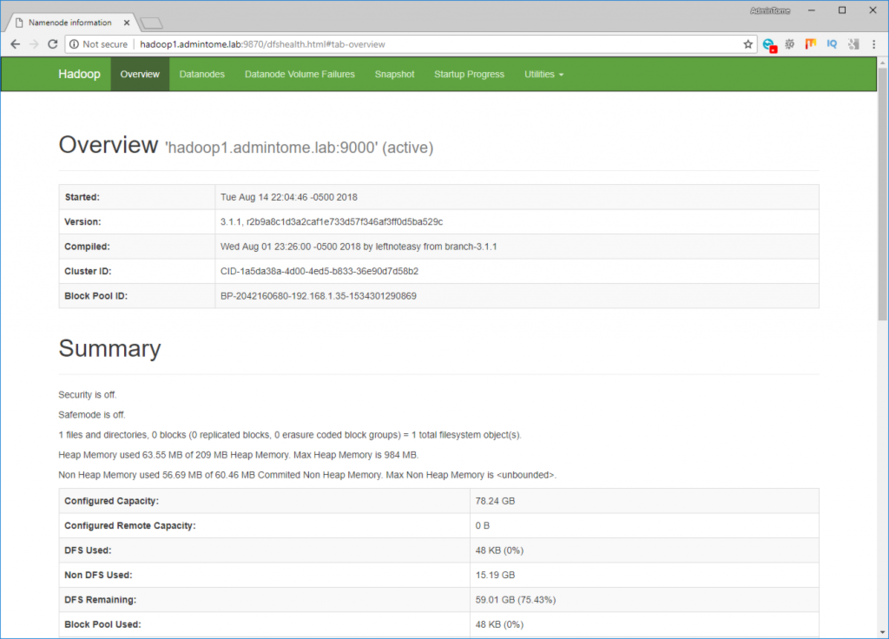Select the Overview nav tab
Image resolution: width=889 pixels, height=639 pixels.
coord(140,74)
